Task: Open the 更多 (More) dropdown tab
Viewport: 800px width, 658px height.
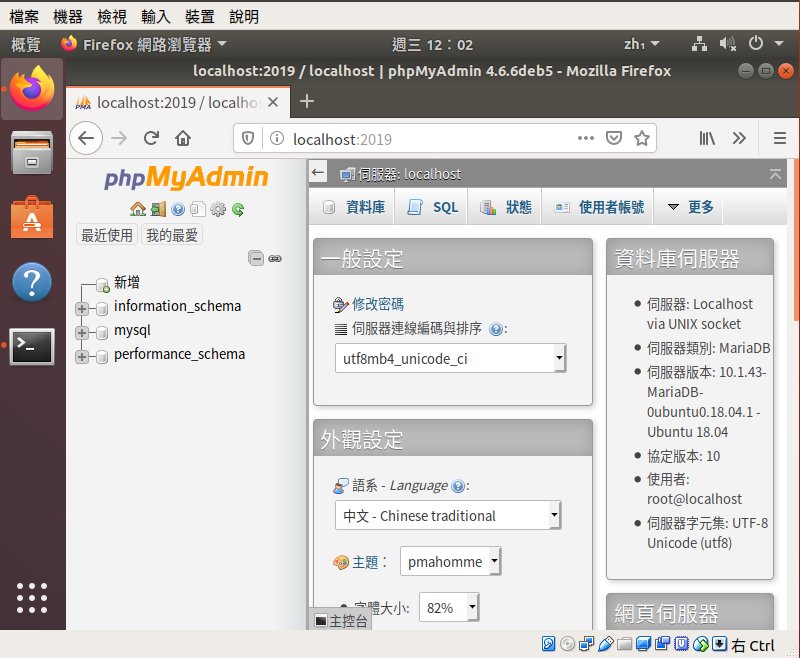Action: [690, 207]
